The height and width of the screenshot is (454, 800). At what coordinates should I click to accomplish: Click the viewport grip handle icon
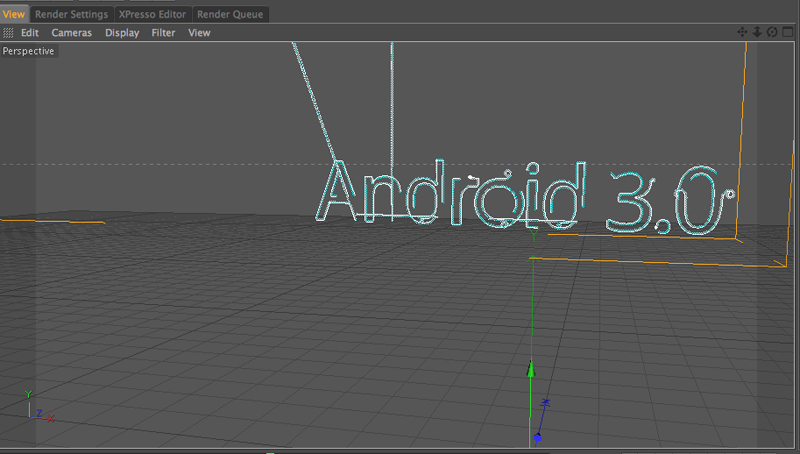tap(8, 33)
